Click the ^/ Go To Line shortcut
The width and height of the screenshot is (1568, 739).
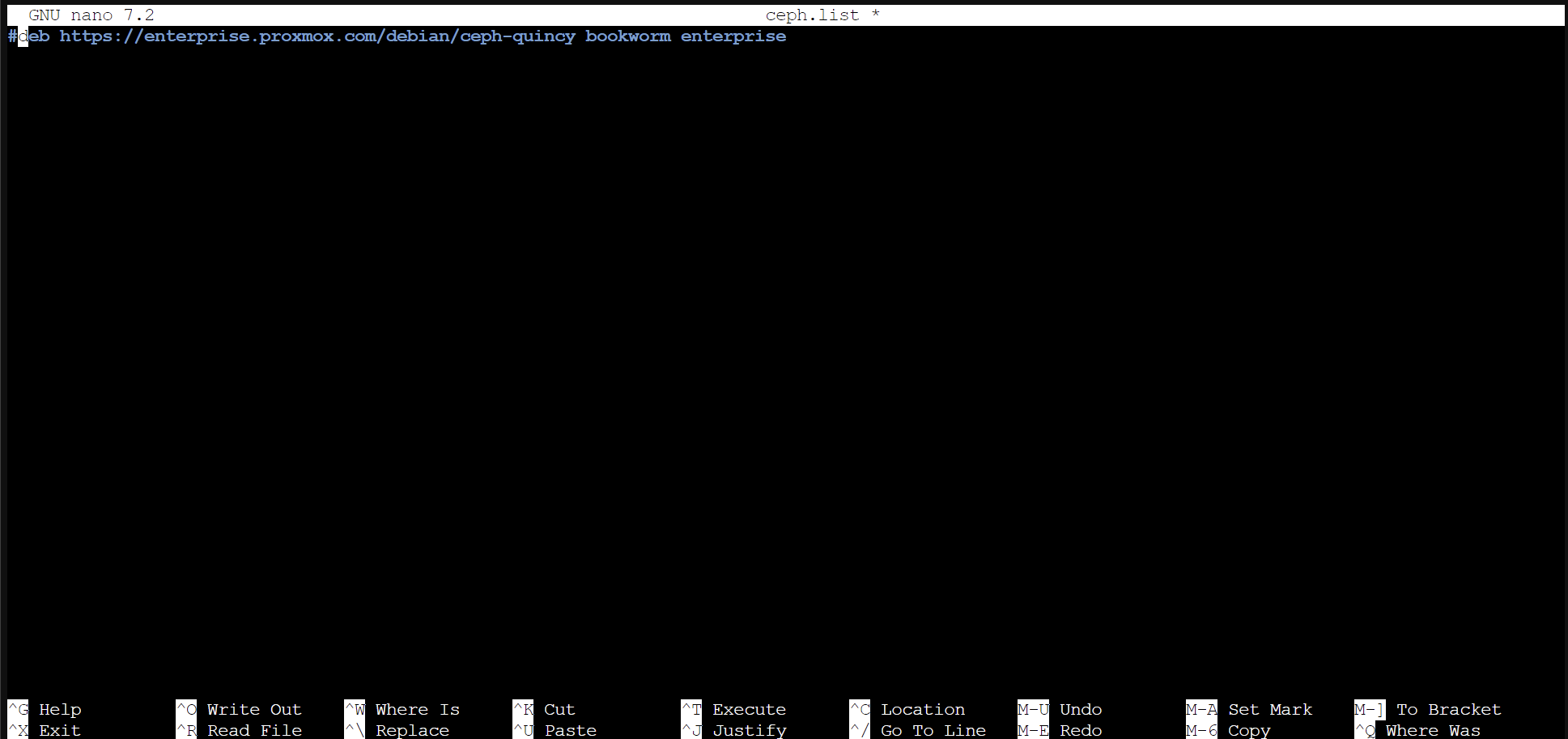click(918, 730)
